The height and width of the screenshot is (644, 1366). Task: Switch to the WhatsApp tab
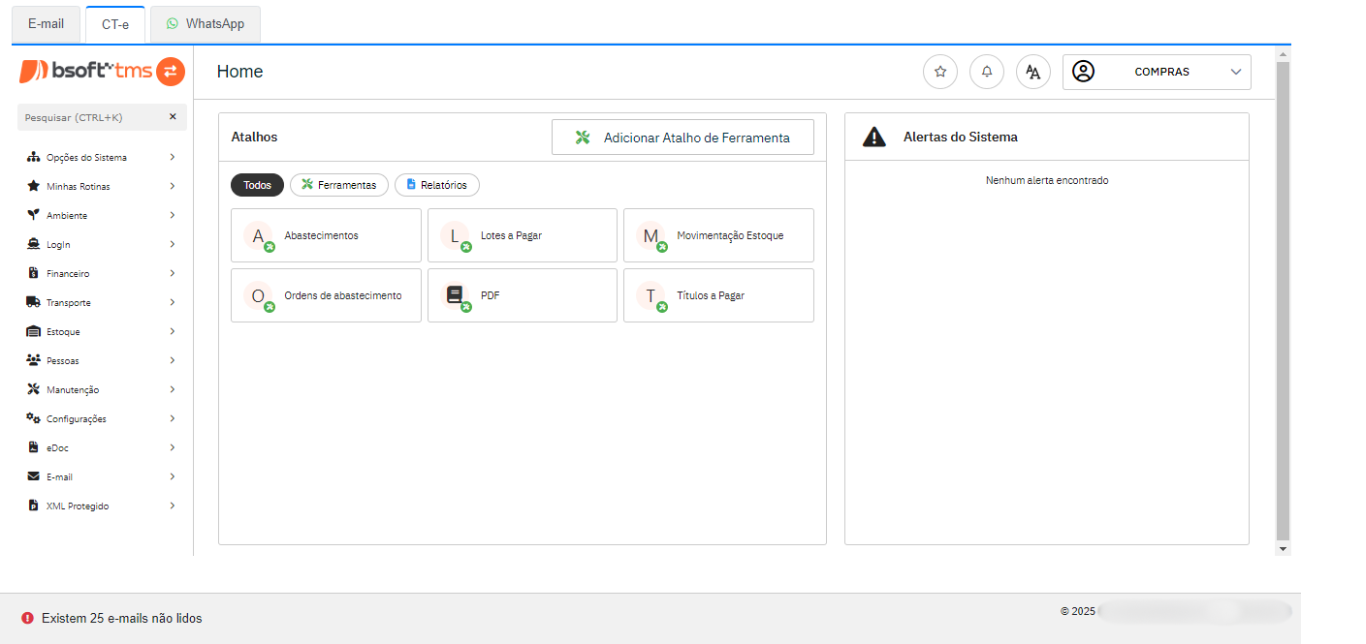tap(205, 24)
